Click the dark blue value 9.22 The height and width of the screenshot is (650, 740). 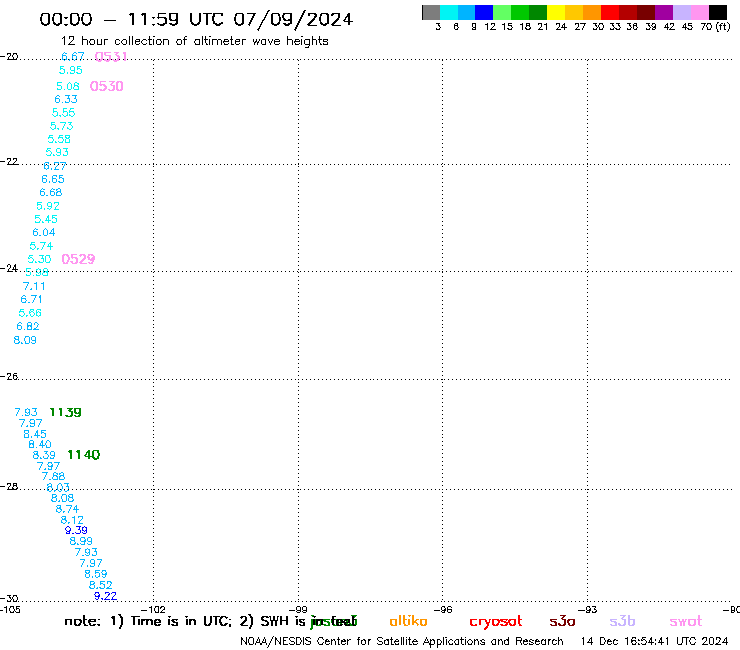[105, 596]
